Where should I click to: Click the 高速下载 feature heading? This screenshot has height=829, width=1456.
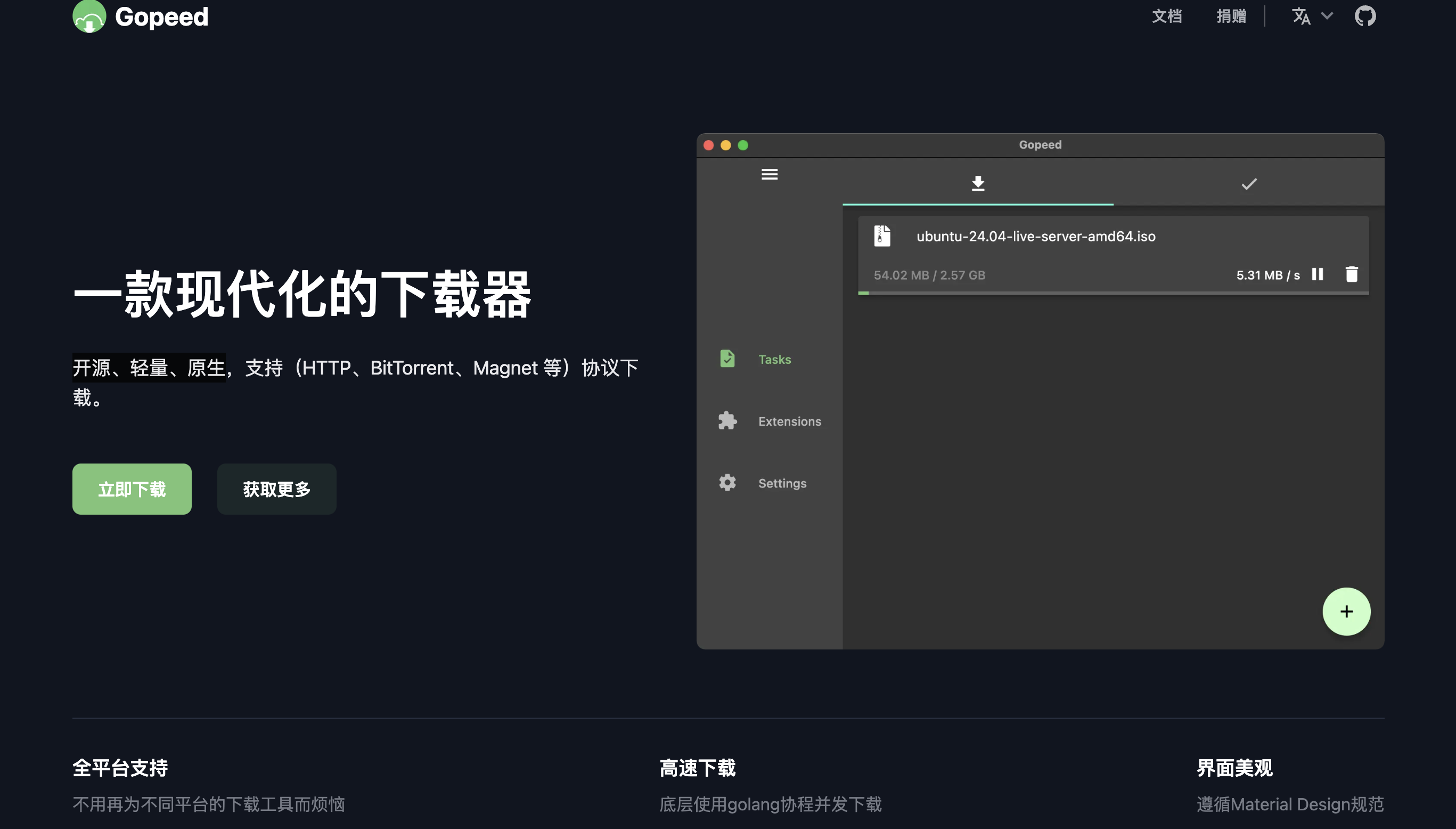click(698, 768)
